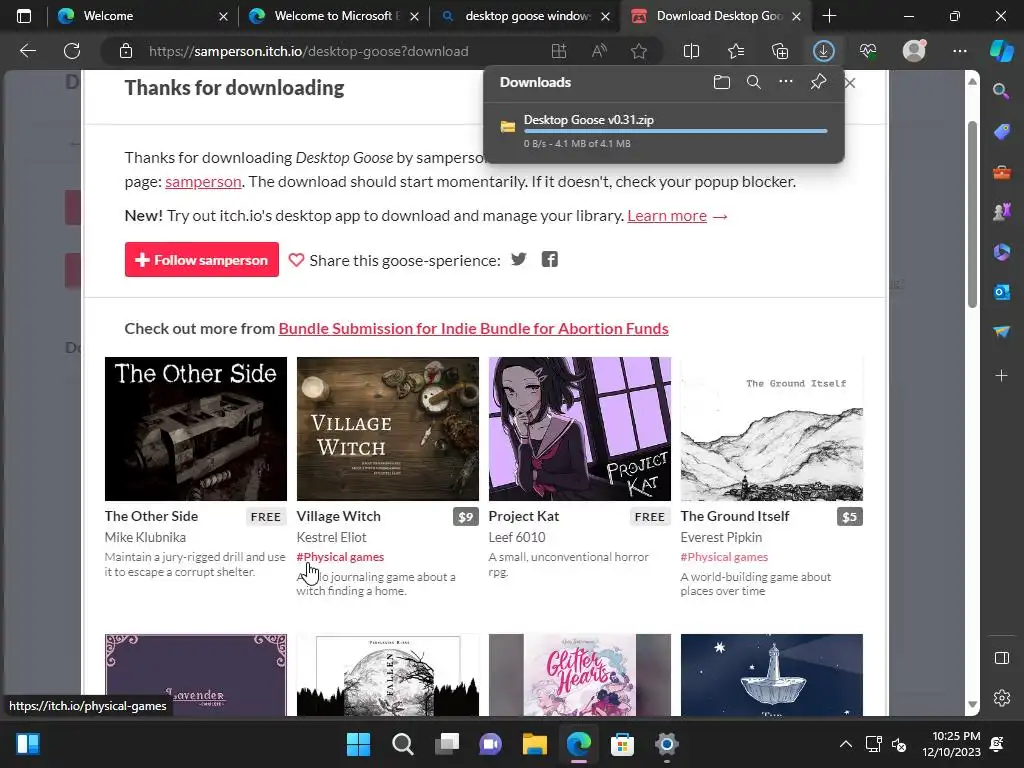
Task: Launch Copilot from the sidebar
Action: pos(1001,51)
